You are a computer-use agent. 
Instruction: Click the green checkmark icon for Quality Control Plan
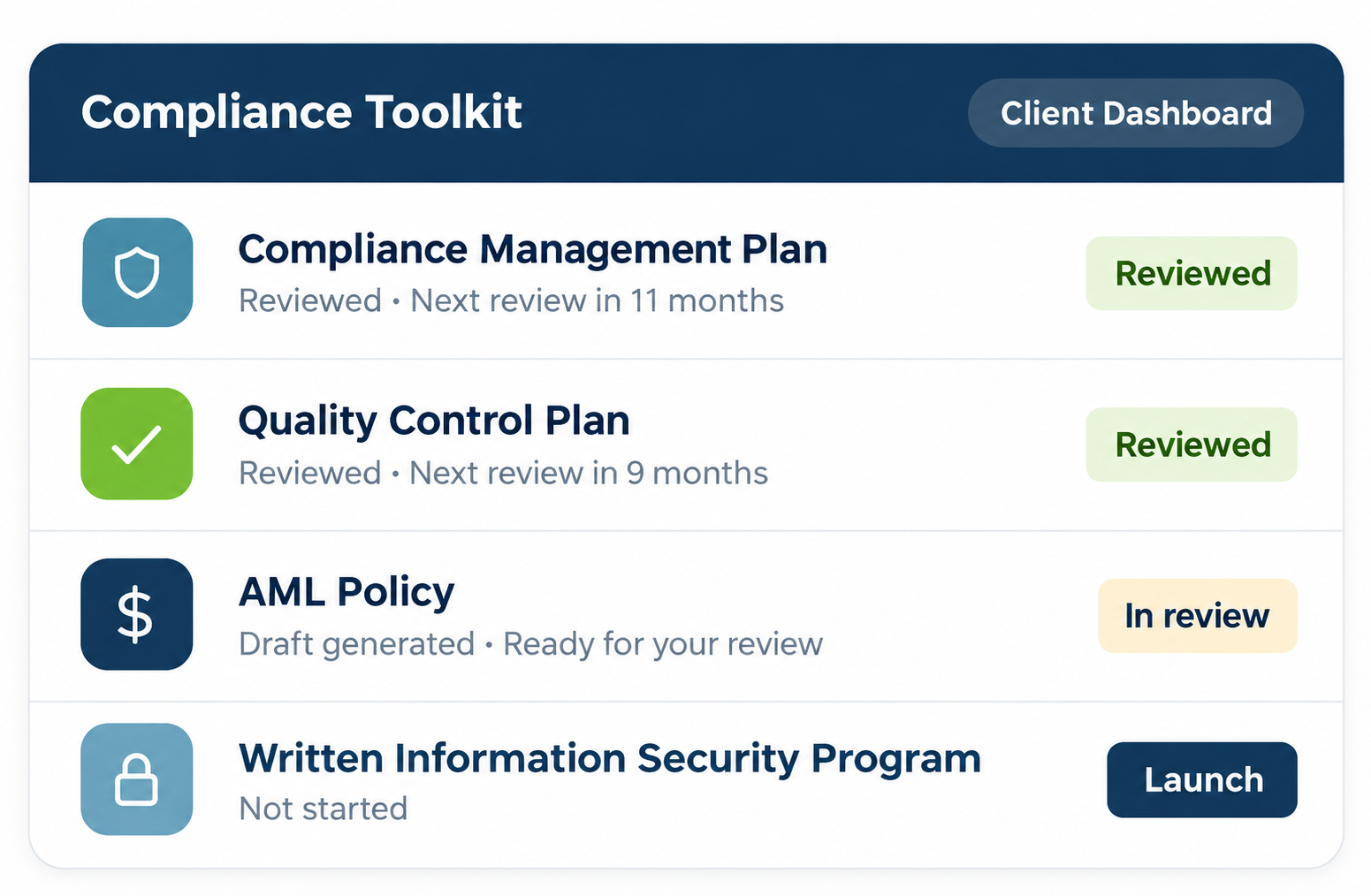(x=137, y=444)
